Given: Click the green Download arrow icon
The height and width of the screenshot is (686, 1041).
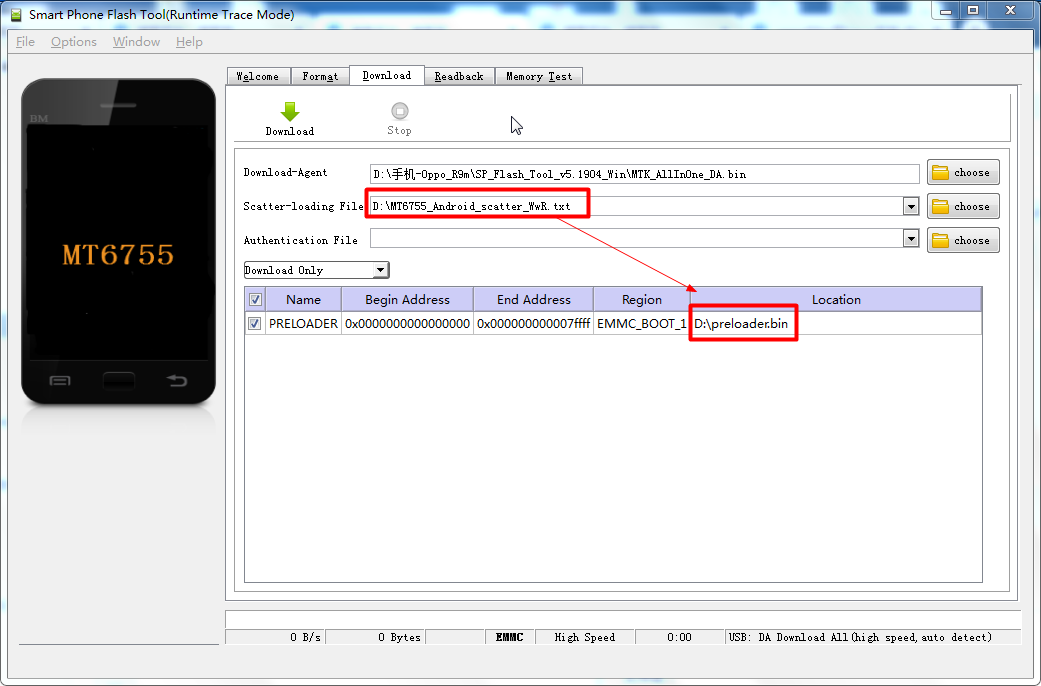Looking at the screenshot, I should coord(290,112).
